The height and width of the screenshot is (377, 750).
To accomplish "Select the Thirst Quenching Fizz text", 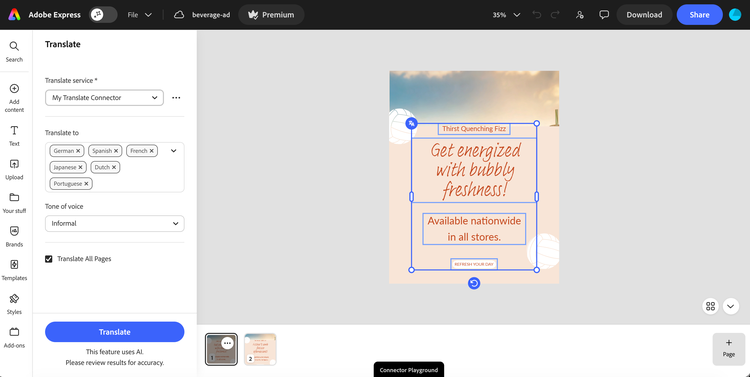I will point(474,129).
